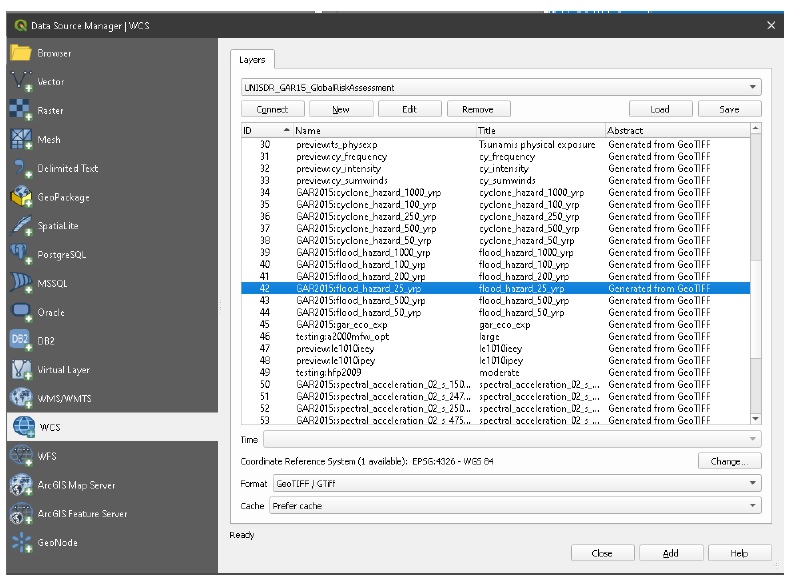The width and height of the screenshot is (790, 587).
Task: Open the Format GeoTIFF dropdown
Action: [517, 483]
